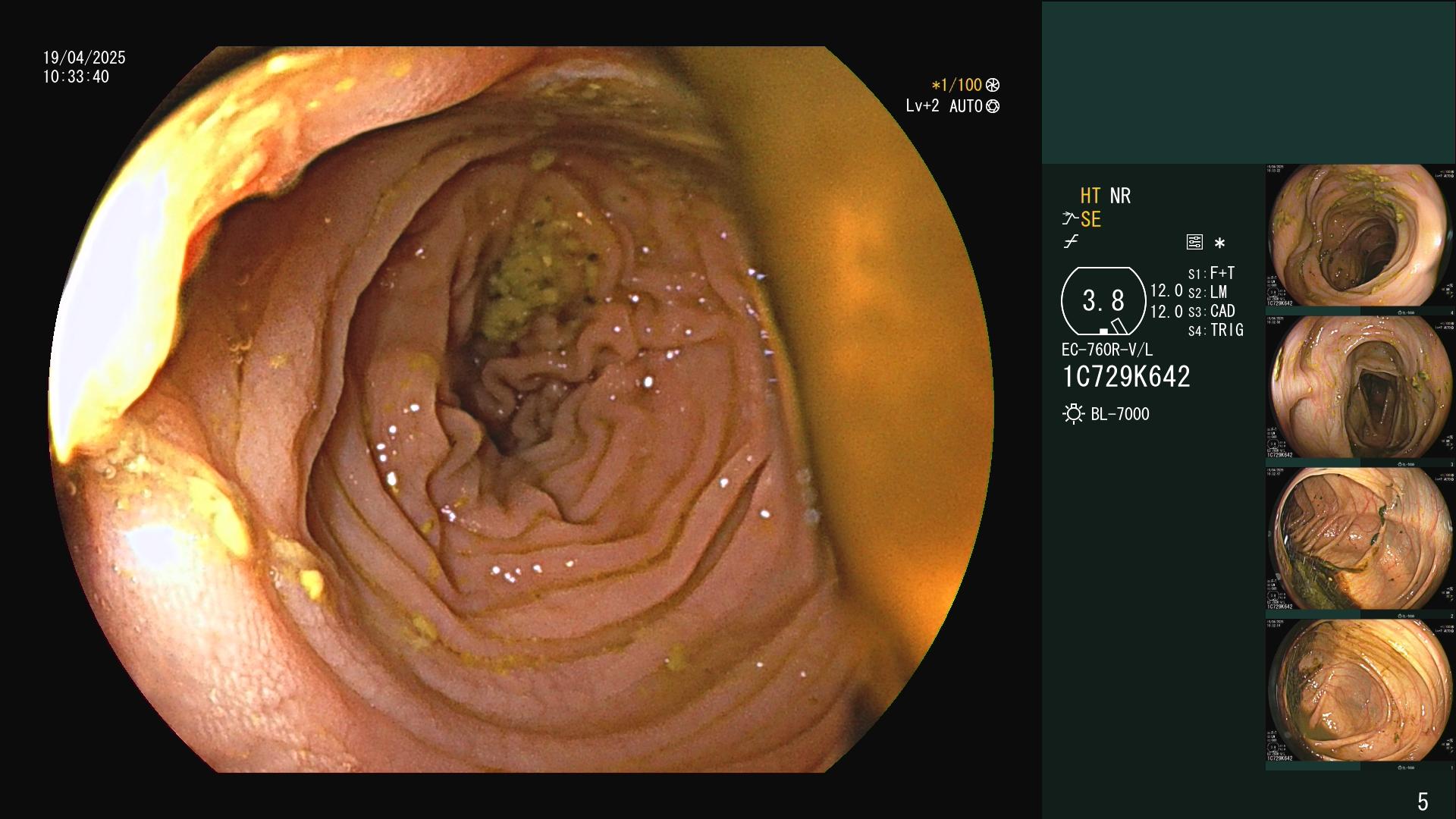Click the lower 12.0 value
This screenshot has height=819, width=1456.
click(x=1166, y=312)
